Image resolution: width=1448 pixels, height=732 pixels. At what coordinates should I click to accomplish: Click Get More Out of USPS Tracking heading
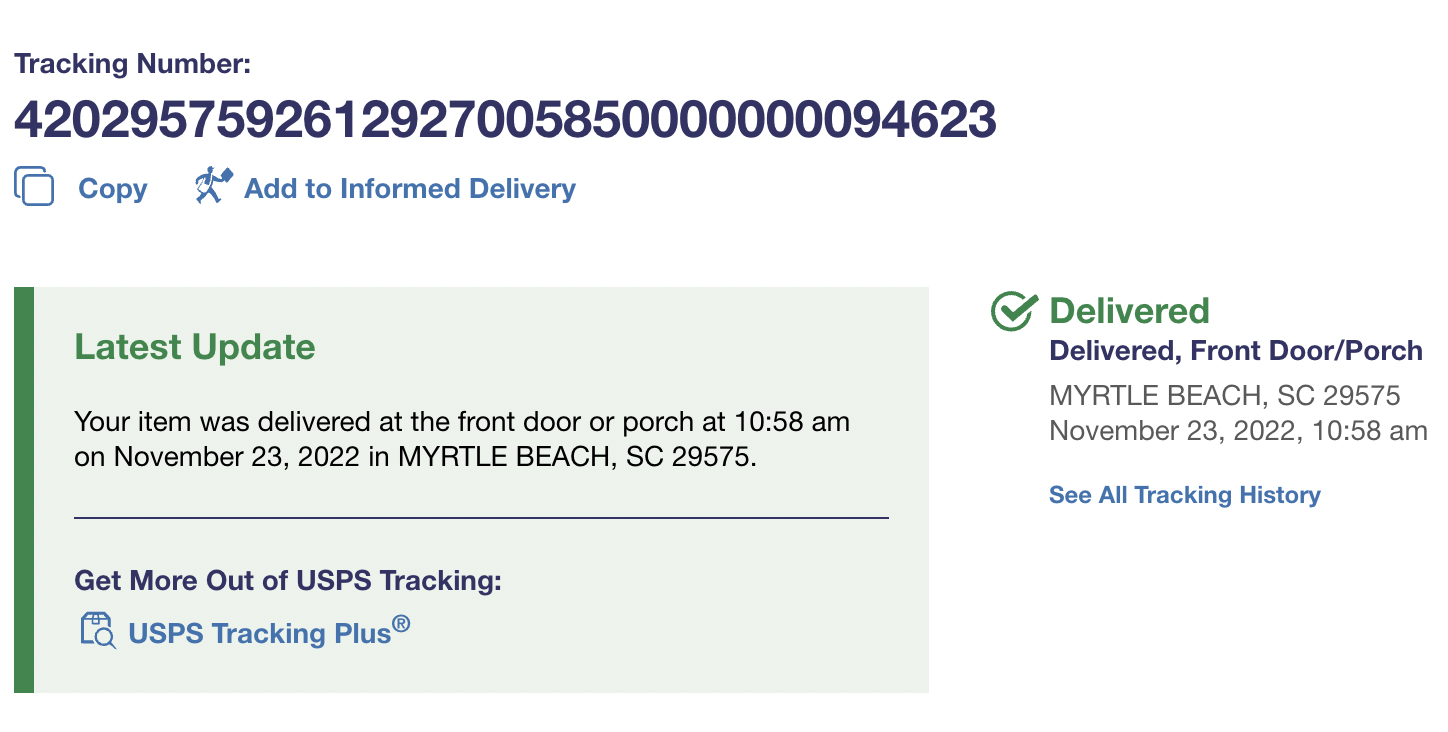coord(288,580)
